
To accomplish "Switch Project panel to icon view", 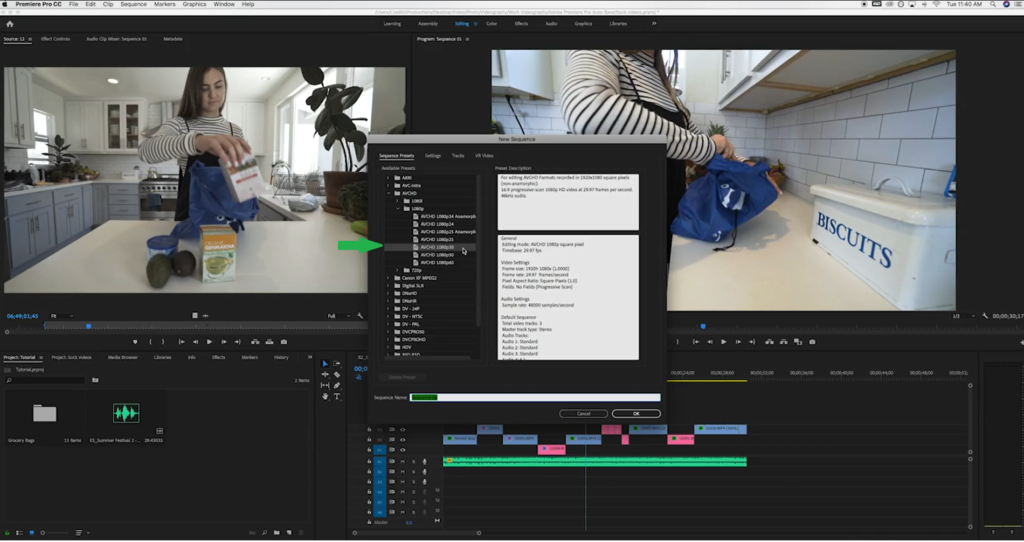I will 31,533.
